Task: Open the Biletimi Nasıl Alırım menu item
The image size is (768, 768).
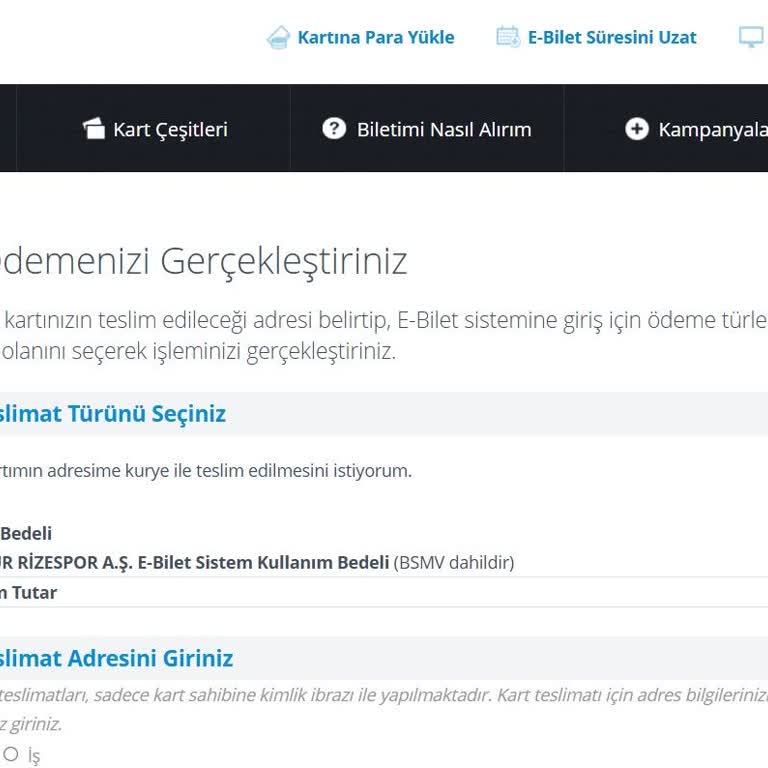Action: click(x=444, y=130)
